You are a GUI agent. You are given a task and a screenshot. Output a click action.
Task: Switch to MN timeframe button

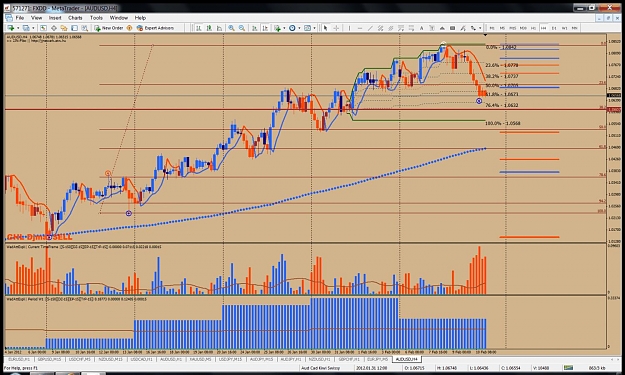pyautogui.click(x=575, y=28)
